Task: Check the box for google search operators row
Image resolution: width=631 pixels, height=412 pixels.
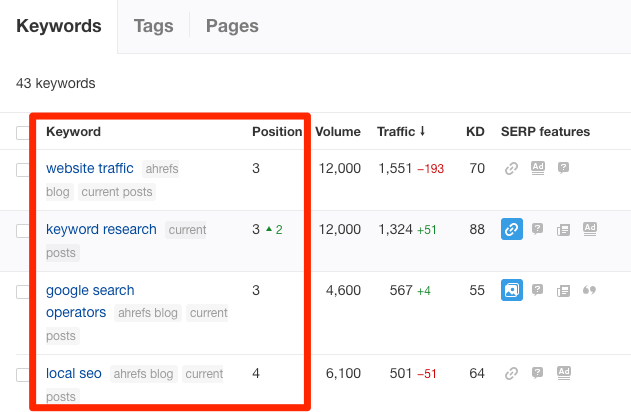Action: click(x=23, y=292)
